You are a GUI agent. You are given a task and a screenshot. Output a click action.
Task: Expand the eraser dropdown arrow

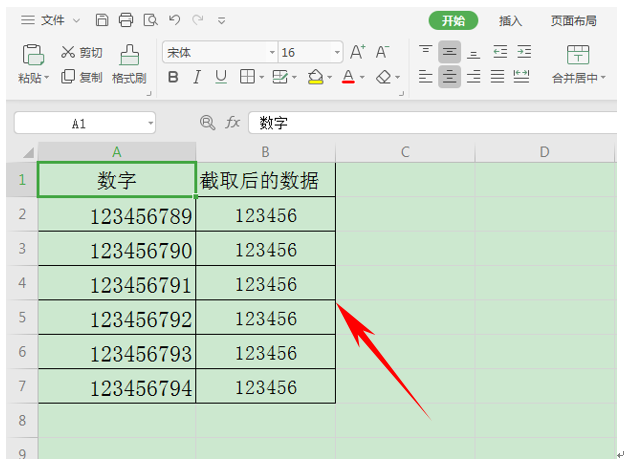(x=397, y=77)
